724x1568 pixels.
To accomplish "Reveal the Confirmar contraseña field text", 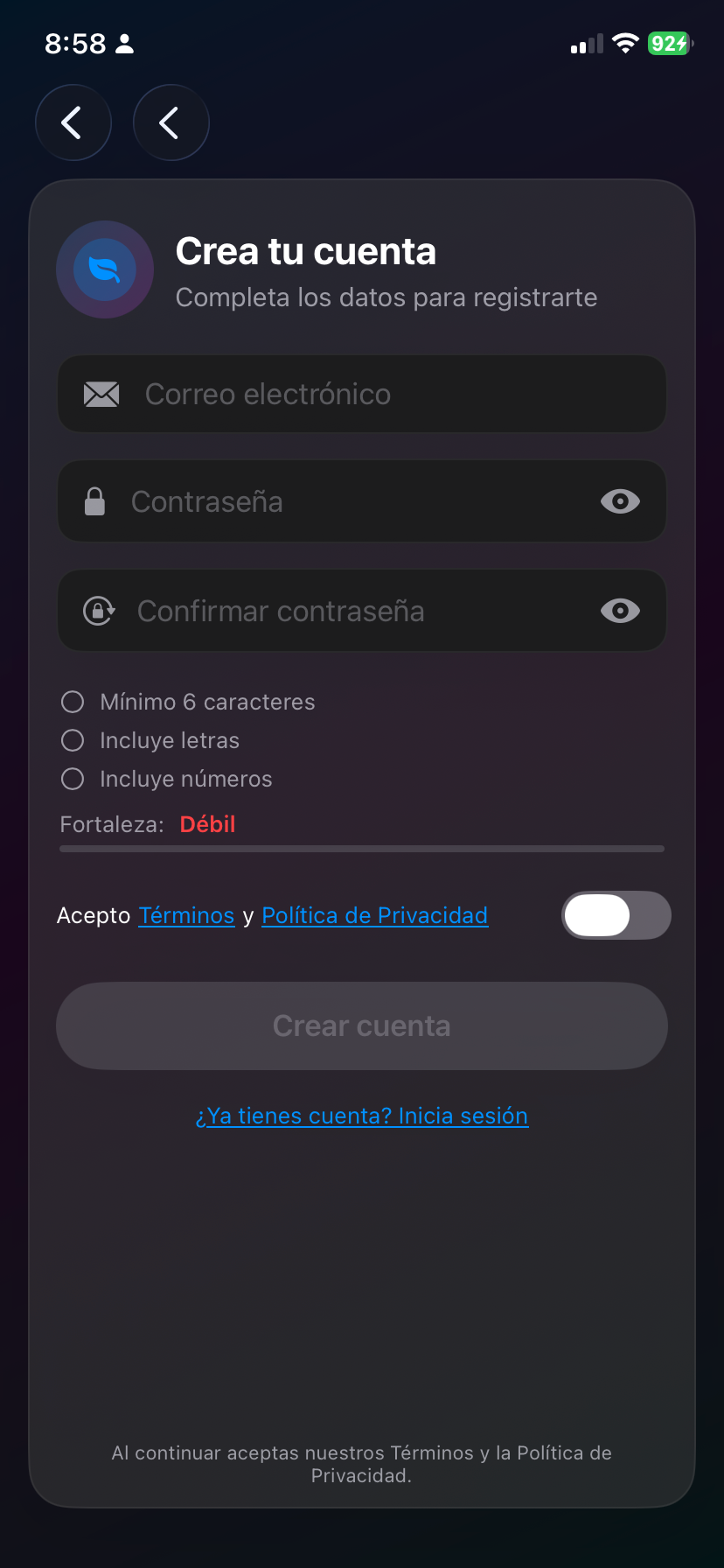I will tap(620, 611).
